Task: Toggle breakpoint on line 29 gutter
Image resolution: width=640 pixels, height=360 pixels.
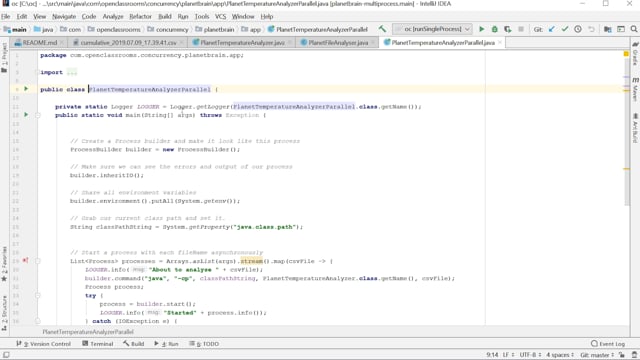Action: click(25, 260)
